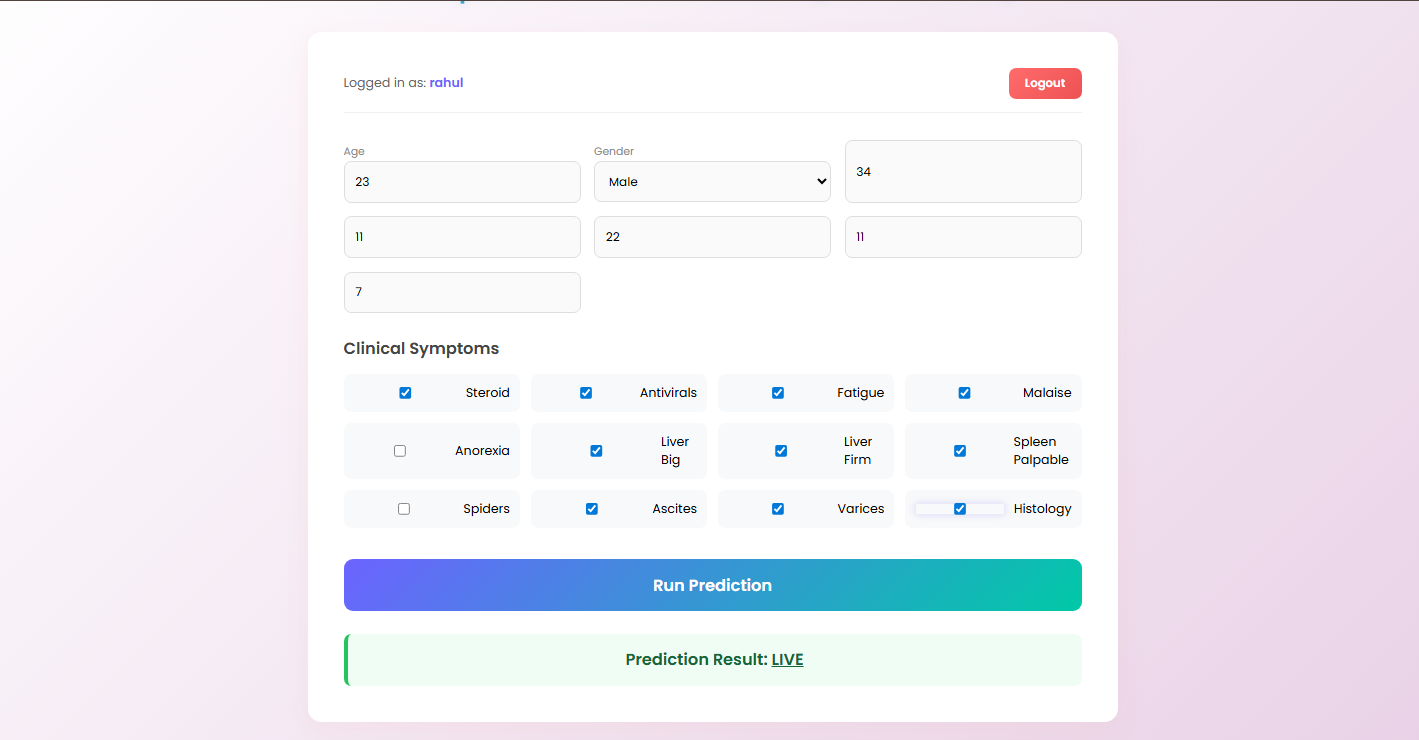
Task: Toggle the Histology checkbox
Action: (x=960, y=509)
